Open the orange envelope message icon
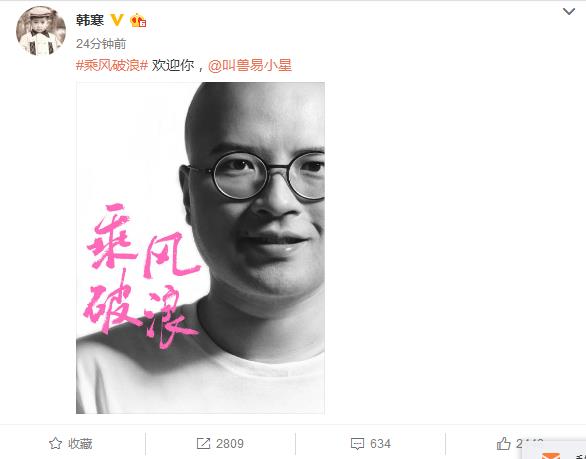This screenshot has width=586, height=459. (x=551, y=455)
